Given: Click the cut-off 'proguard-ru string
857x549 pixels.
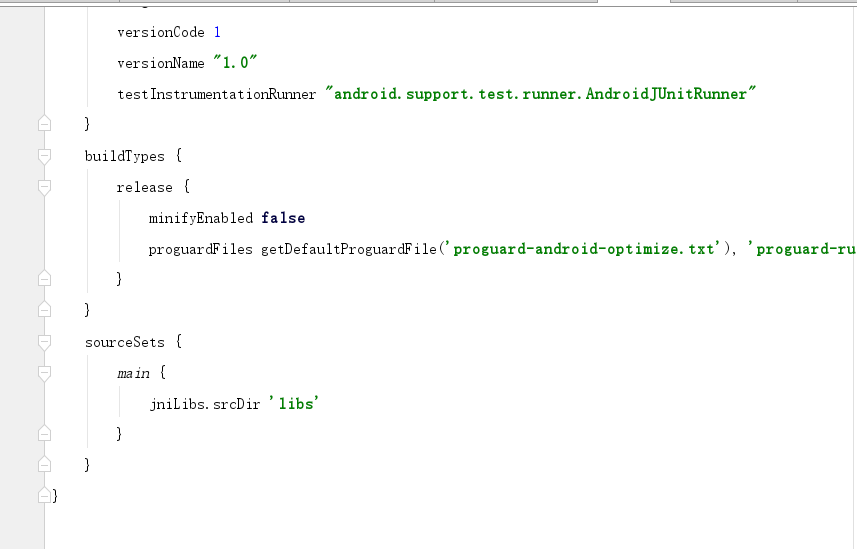Looking at the screenshot, I should tap(801, 249).
